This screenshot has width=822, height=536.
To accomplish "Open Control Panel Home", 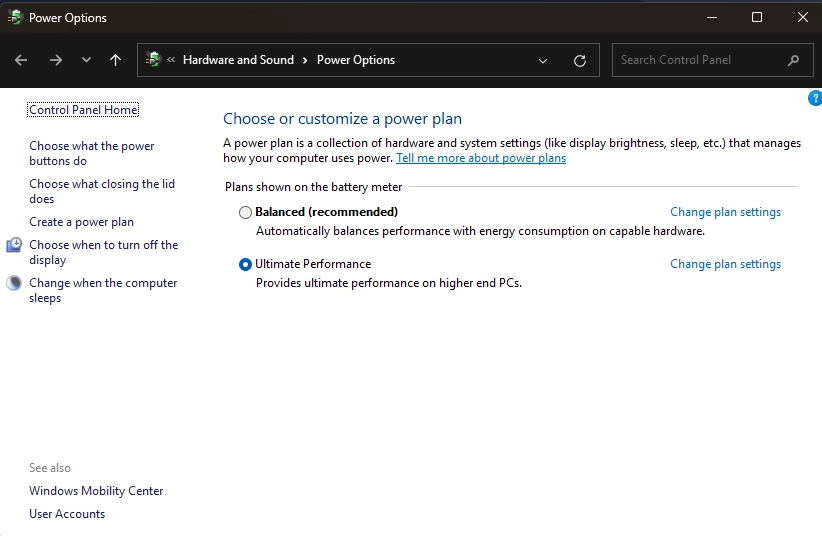I will tap(83, 110).
